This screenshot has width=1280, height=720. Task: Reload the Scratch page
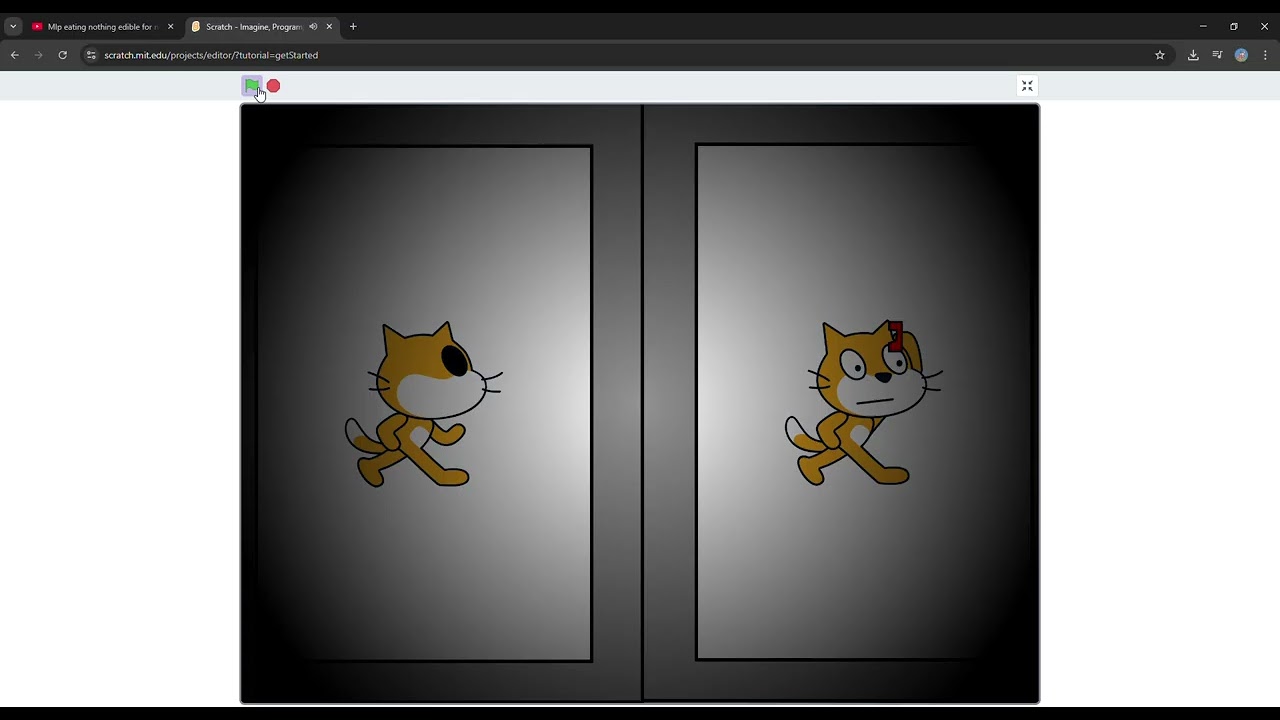pyautogui.click(x=62, y=55)
